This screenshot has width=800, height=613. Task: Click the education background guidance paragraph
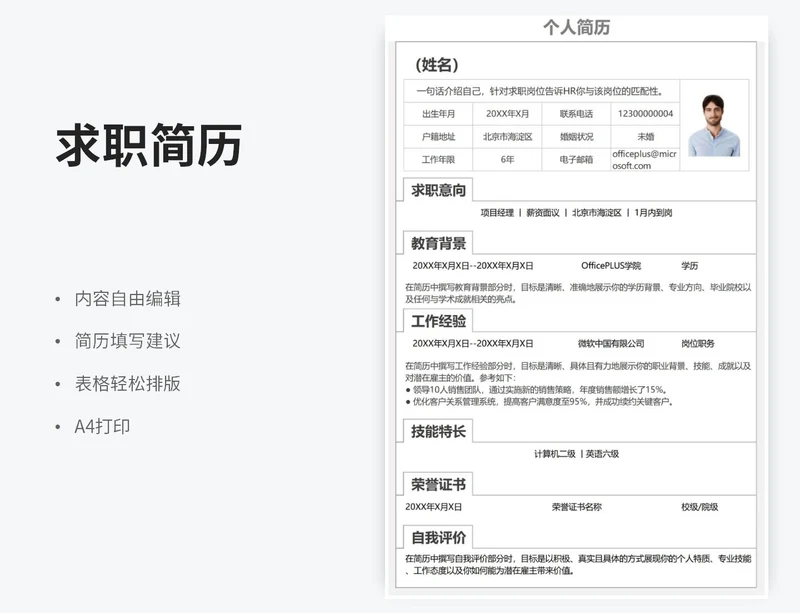[578, 293]
